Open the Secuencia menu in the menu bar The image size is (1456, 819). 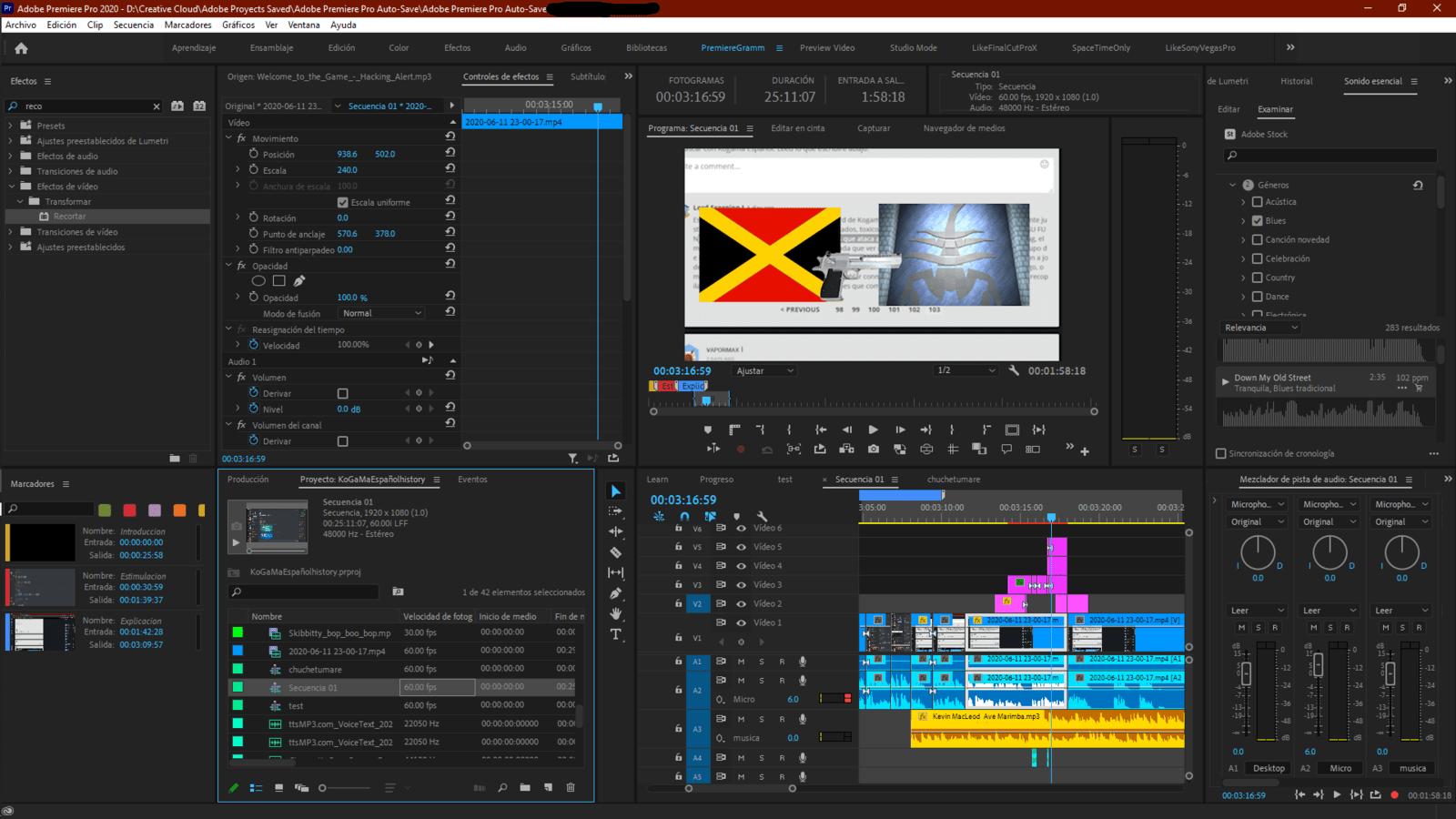click(x=134, y=25)
